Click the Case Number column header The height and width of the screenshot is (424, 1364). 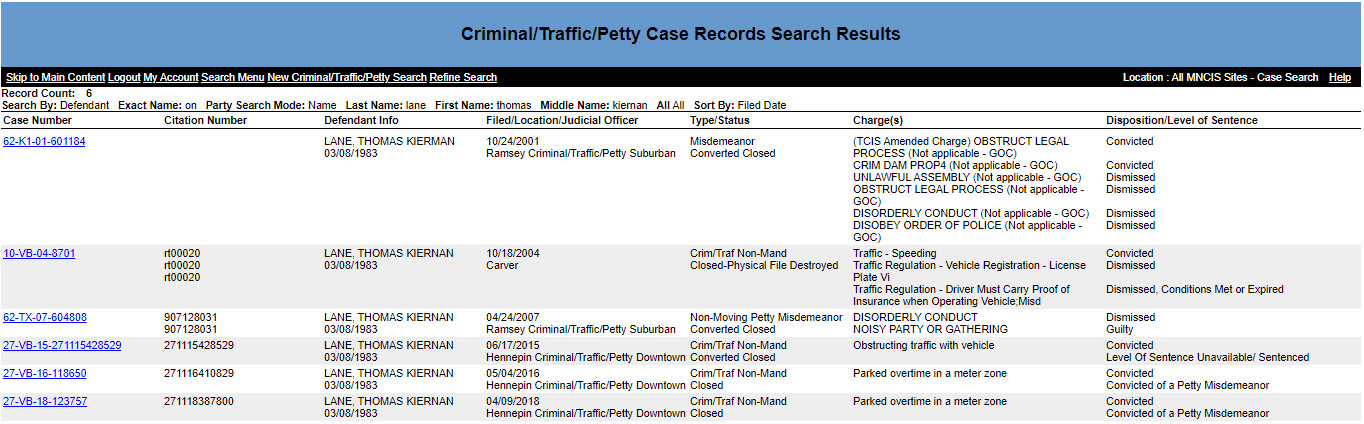(37, 120)
